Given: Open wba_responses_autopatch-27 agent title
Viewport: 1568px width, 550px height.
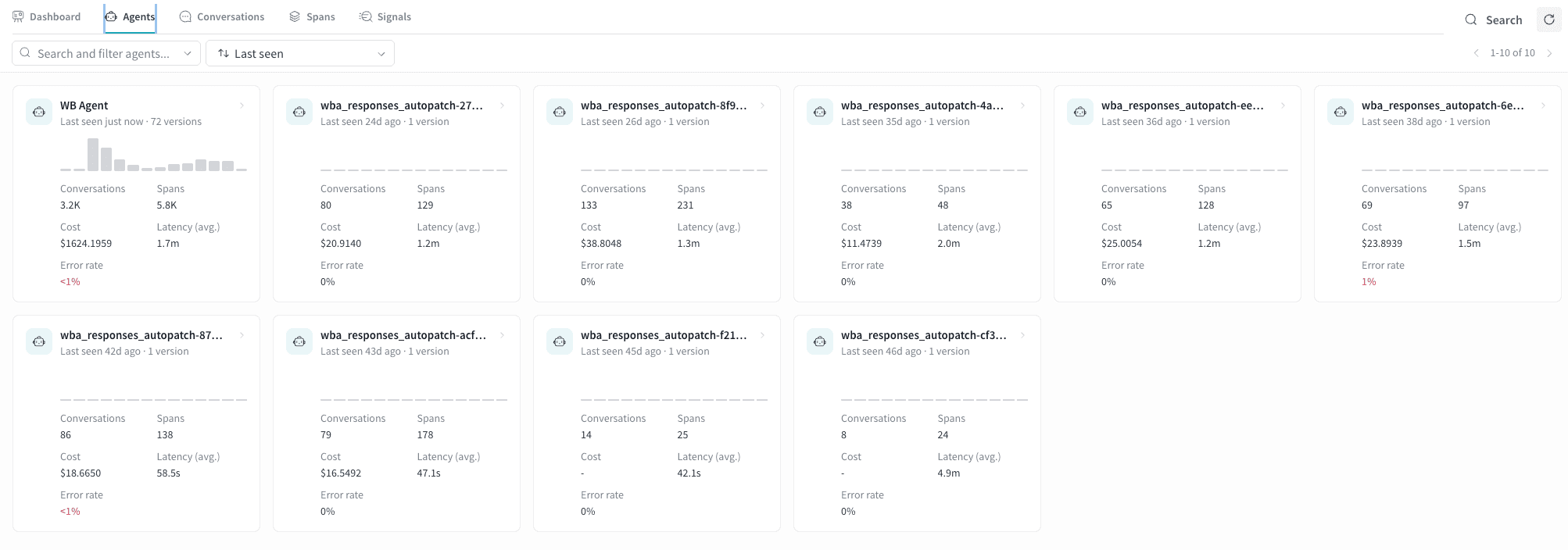Looking at the screenshot, I should point(402,105).
